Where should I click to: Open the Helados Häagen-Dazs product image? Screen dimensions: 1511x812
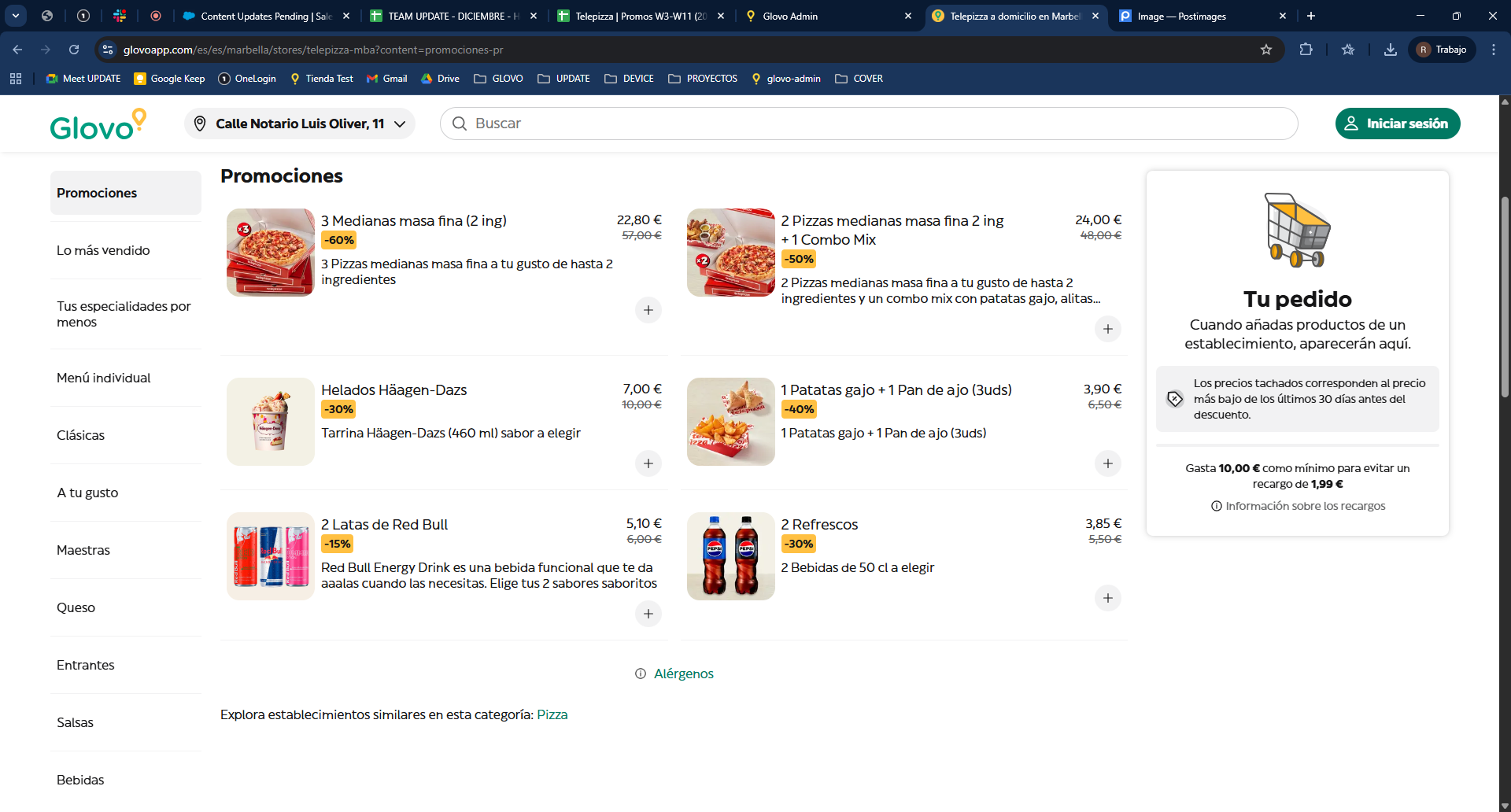click(271, 422)
